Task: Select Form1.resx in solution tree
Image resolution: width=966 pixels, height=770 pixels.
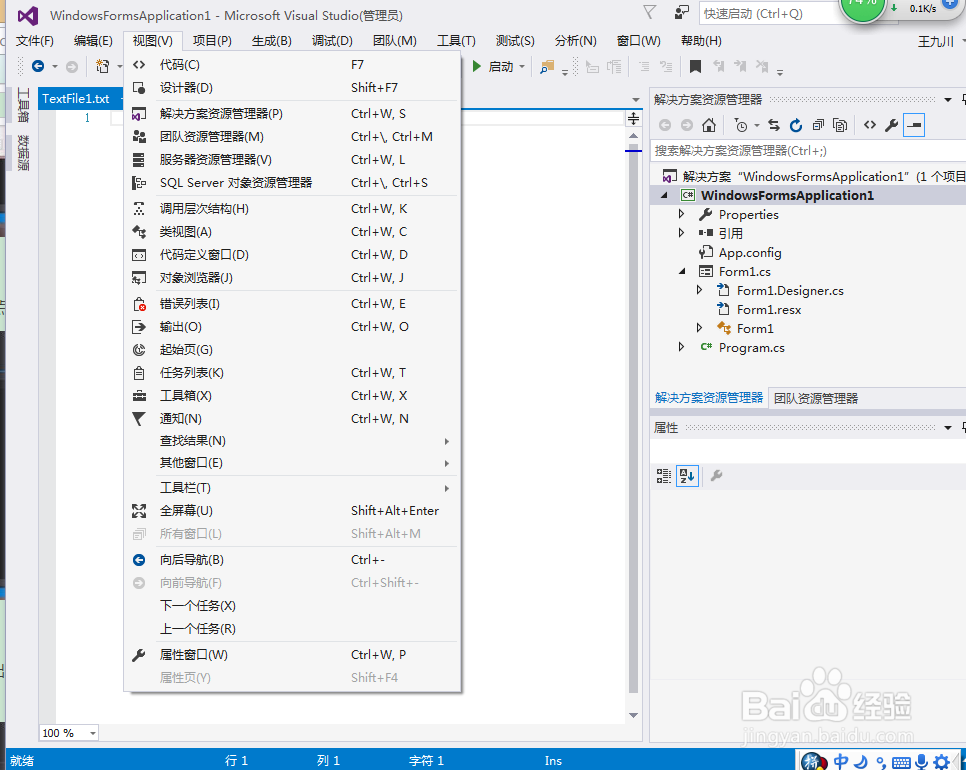Action: pyautogui.click(x=769, y=309)
